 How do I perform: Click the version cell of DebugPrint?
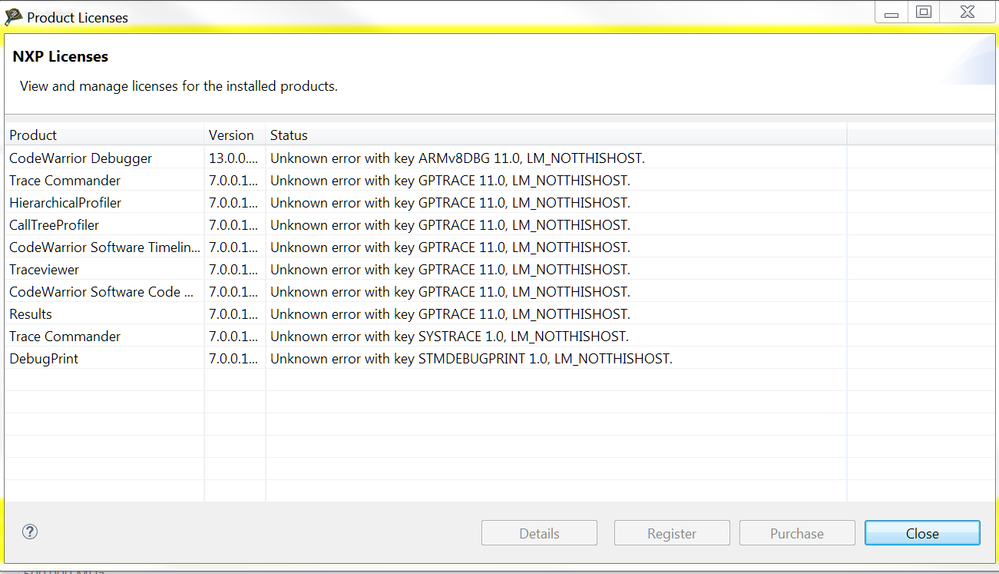(x=233, y=359)
